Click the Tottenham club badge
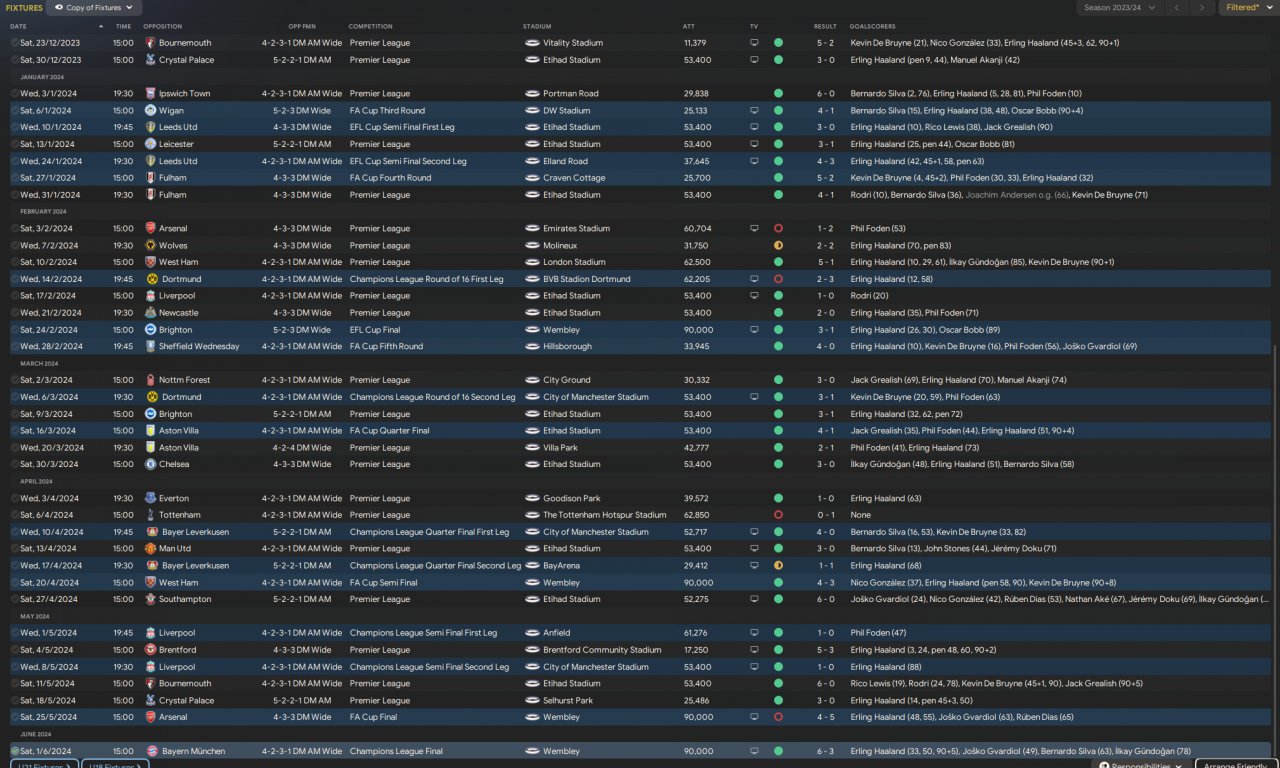 (152, 516)
